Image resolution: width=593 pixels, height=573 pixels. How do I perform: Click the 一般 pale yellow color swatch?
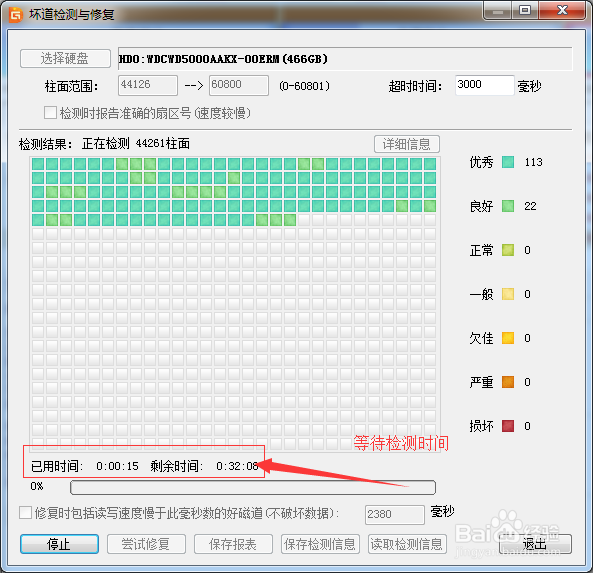click(508, 294)
